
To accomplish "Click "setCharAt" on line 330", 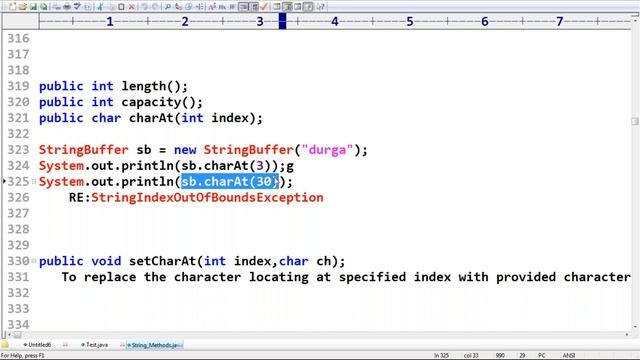I will pos(162,261).
